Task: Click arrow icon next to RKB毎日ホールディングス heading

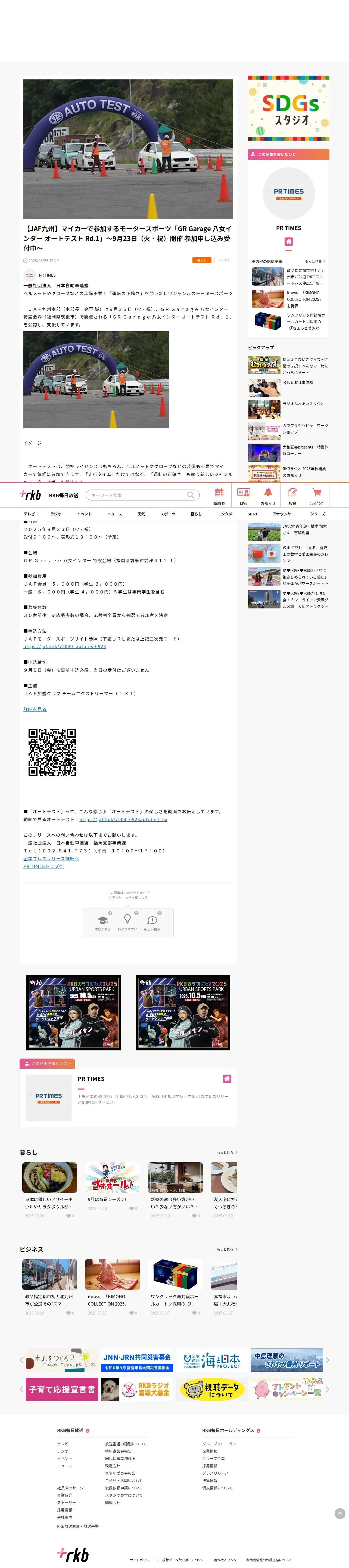Action: coord(258,1430)
